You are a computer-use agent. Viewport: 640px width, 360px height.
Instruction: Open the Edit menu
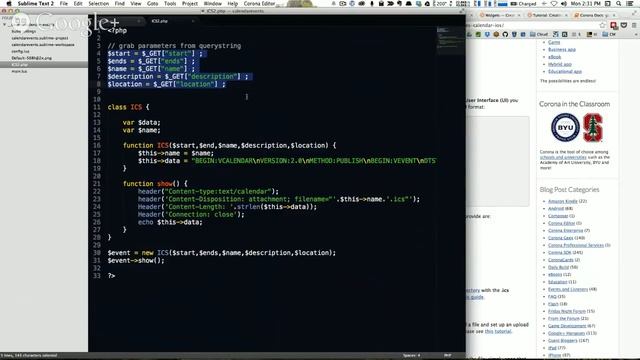click(78, 4)
